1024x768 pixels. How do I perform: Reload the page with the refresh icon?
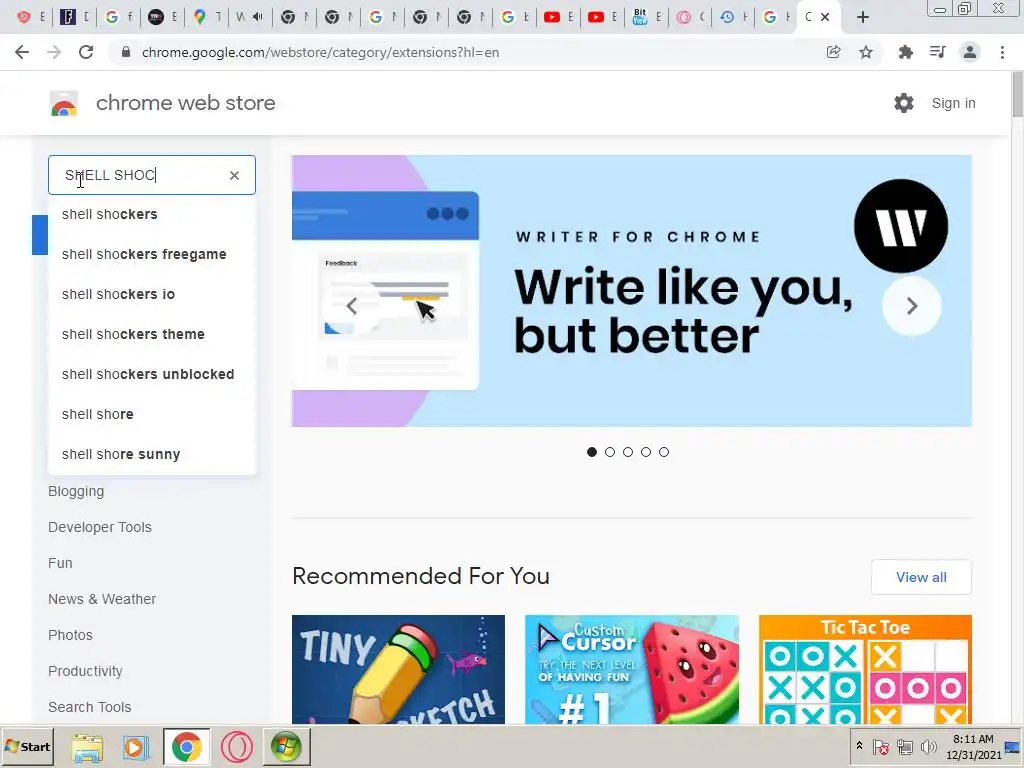(86, 52)
